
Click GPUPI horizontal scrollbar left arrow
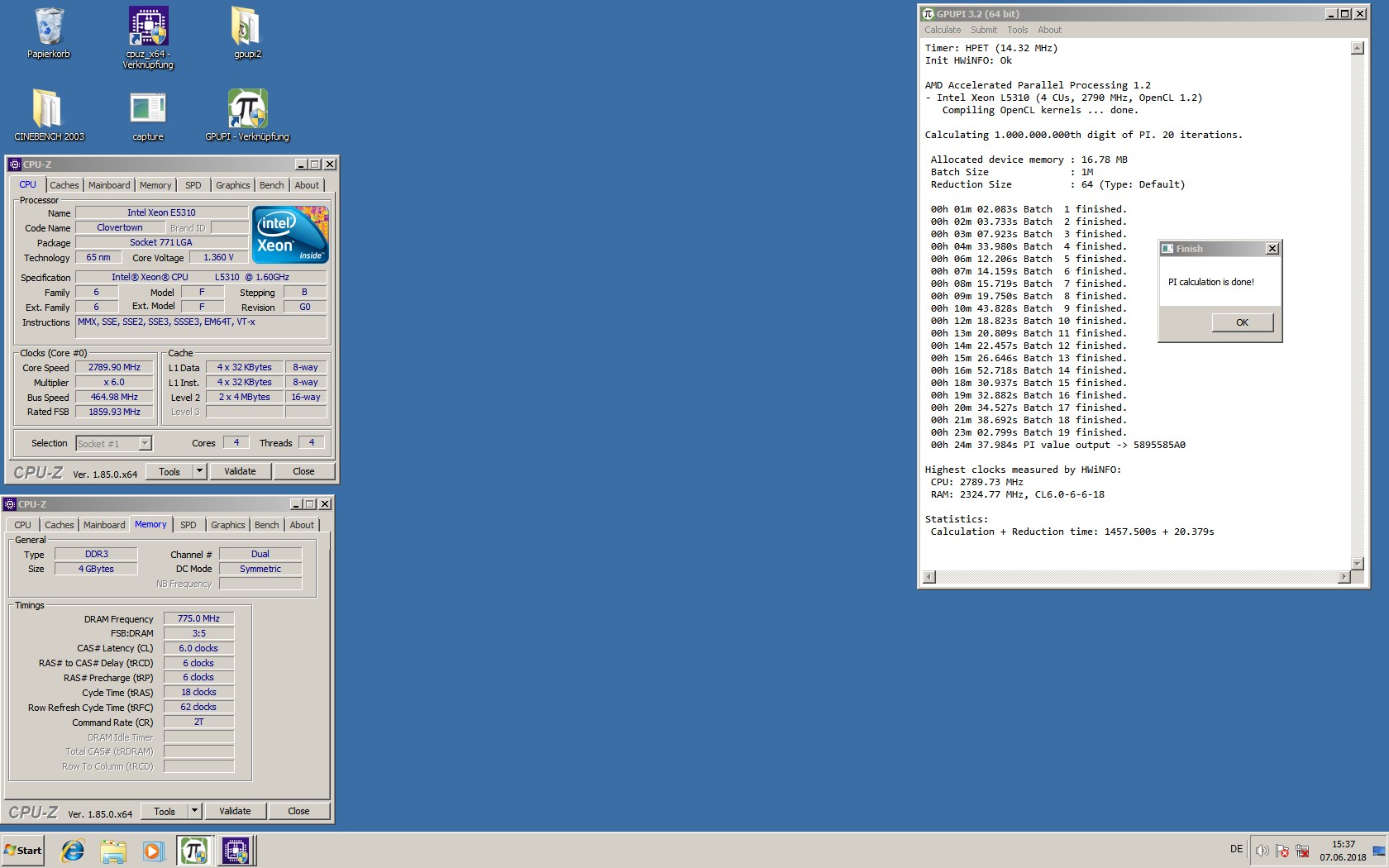click(929, 576)
